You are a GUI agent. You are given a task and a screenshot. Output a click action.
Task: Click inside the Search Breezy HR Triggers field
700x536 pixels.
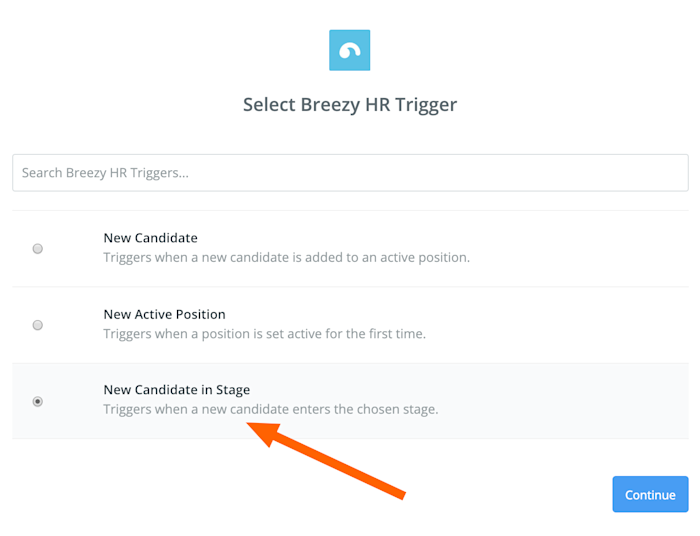click(350, 173)
